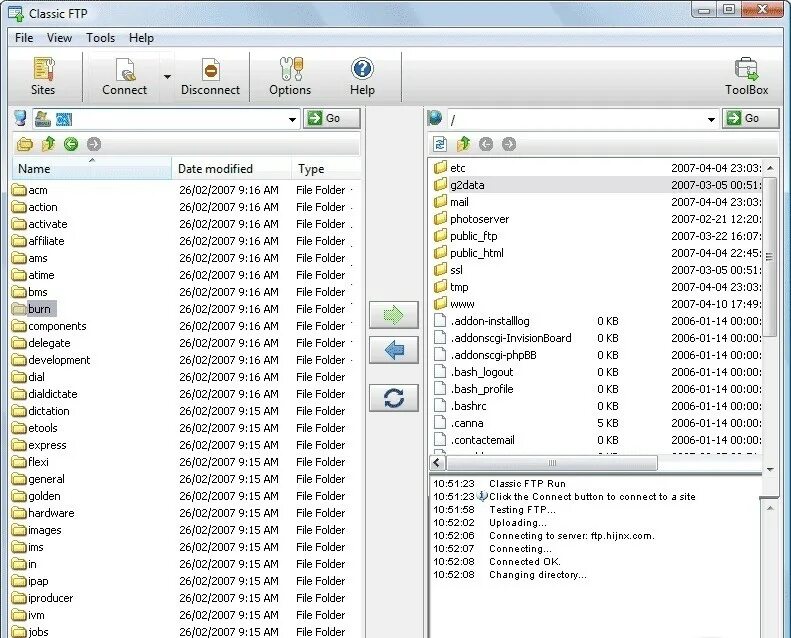Click the Disconnect toolbar icon
This screenshot has height=638, width=791.
coord(210,77)
